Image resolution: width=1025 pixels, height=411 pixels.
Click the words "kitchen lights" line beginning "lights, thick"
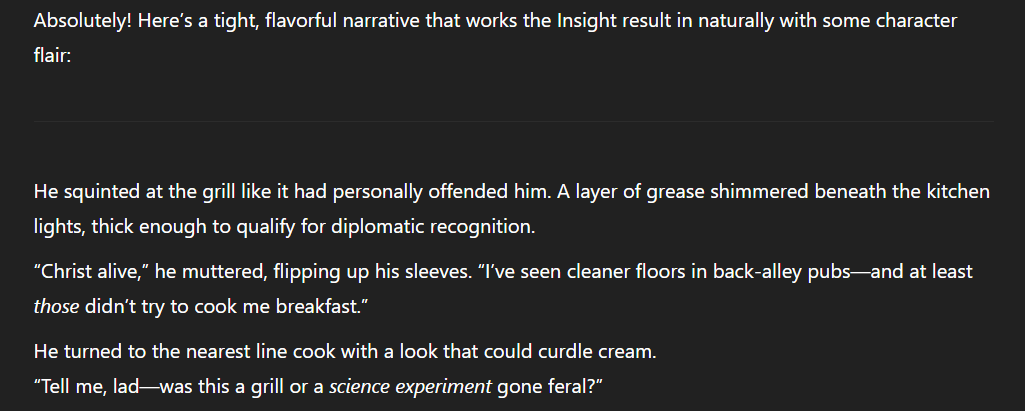point(59,227)
